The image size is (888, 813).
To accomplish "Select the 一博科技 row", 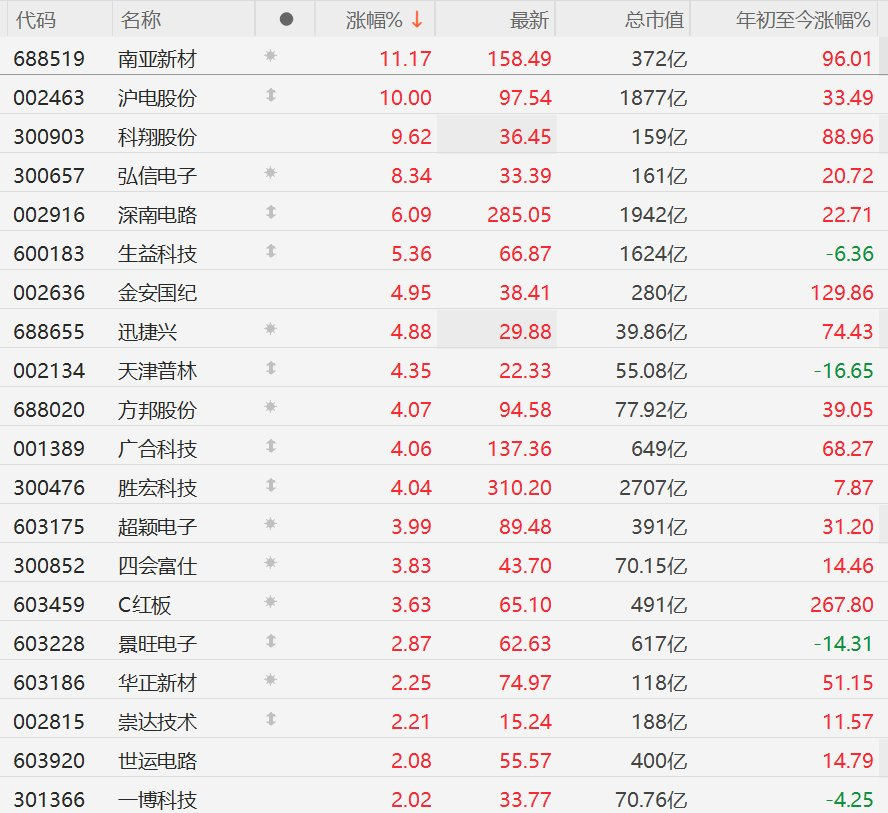I will pos(157,800).
